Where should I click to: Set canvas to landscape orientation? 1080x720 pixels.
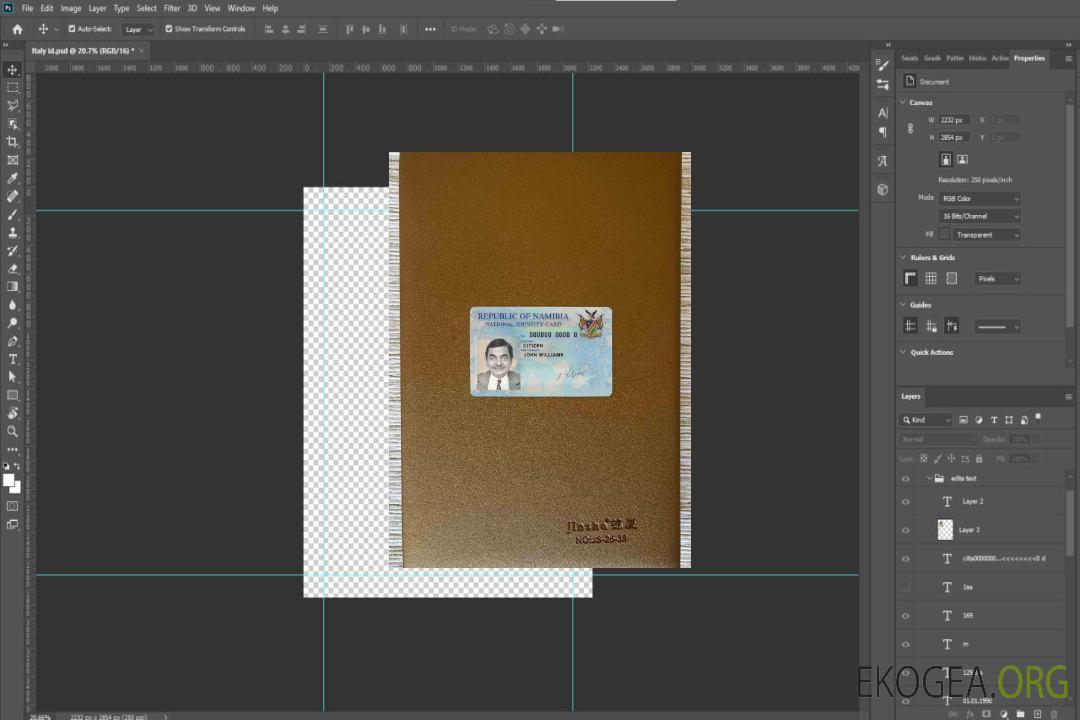click(962, 159)
